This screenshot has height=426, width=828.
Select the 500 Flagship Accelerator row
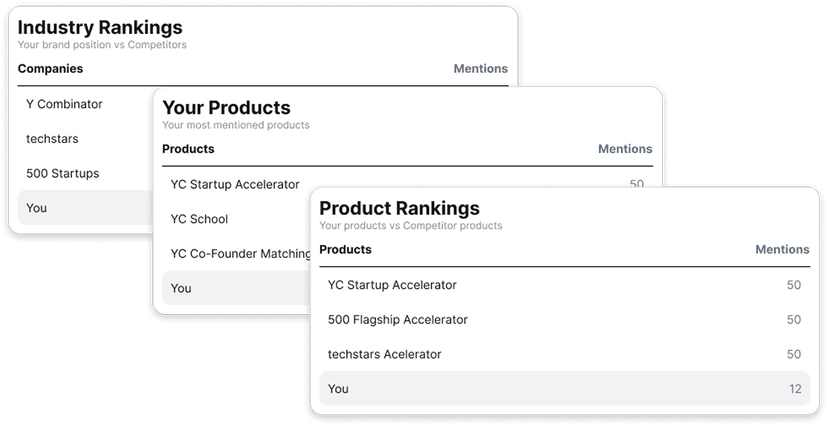(564, 319)
